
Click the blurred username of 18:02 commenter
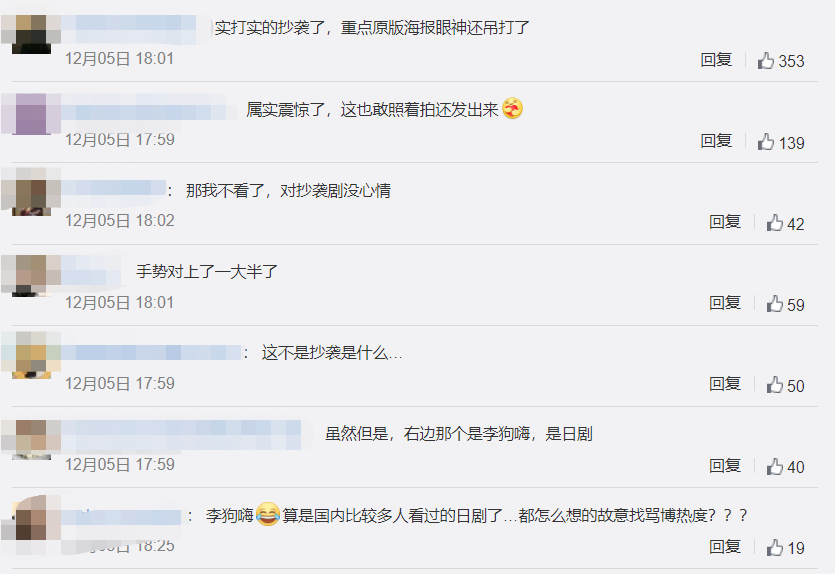pos(113,190)
